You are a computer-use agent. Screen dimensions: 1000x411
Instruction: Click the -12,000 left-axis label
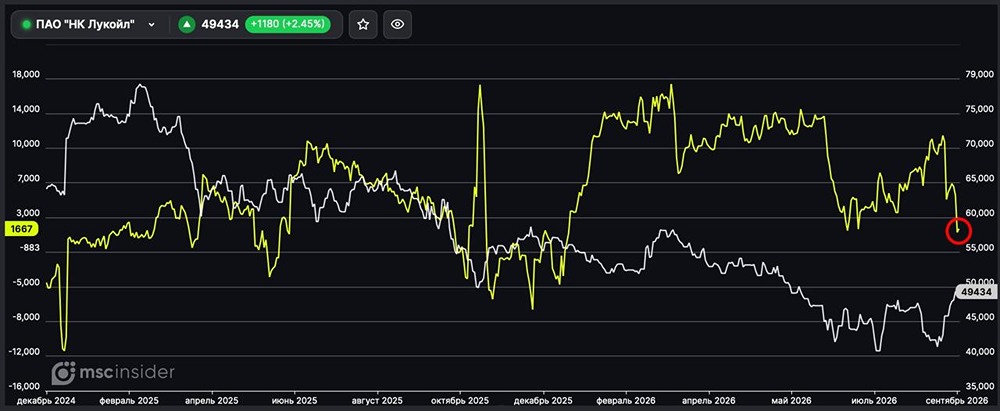coord(26,352)
